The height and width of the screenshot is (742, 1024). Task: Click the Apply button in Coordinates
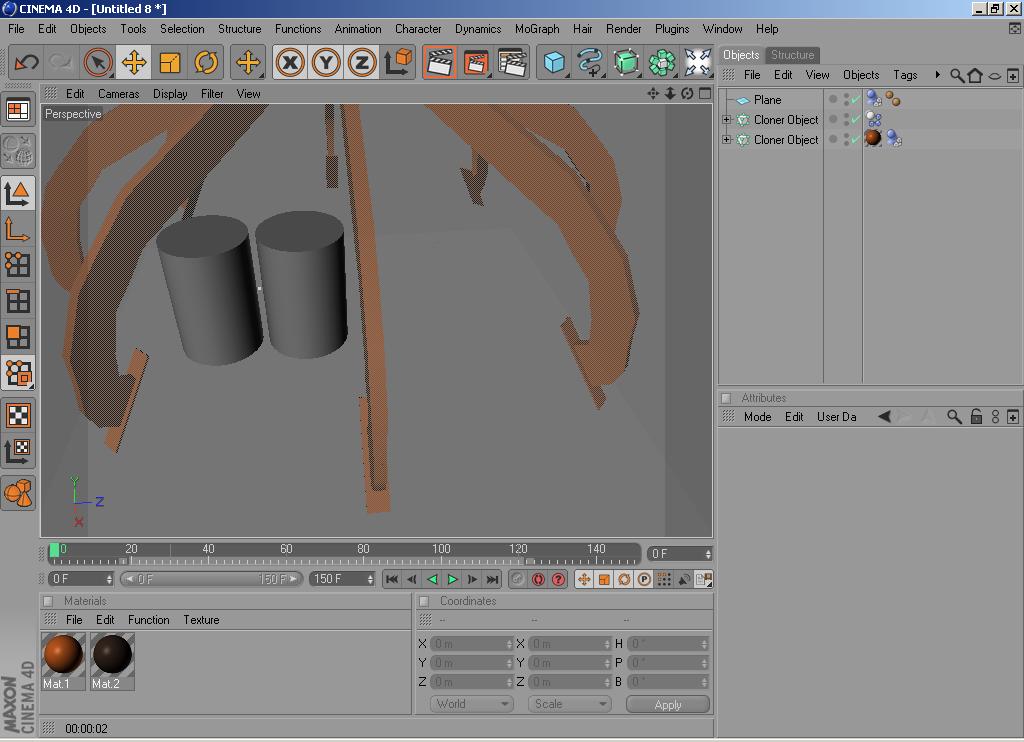tap(667, 704)
